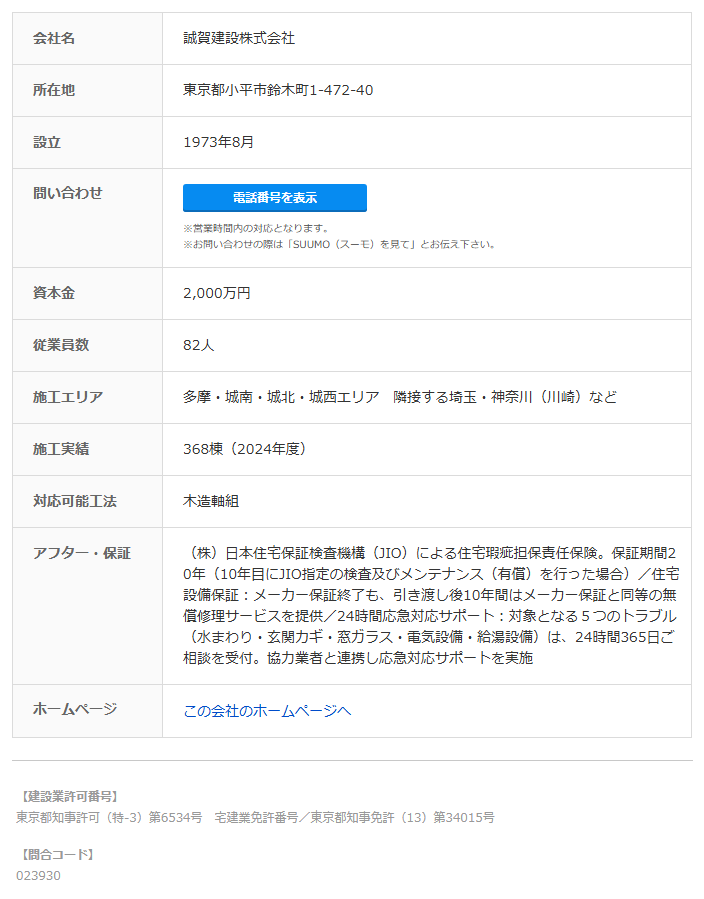Click the 問い合わせ row label
Image resolution: width=704 pixels, height=899 pixels.
click(68, 193)
